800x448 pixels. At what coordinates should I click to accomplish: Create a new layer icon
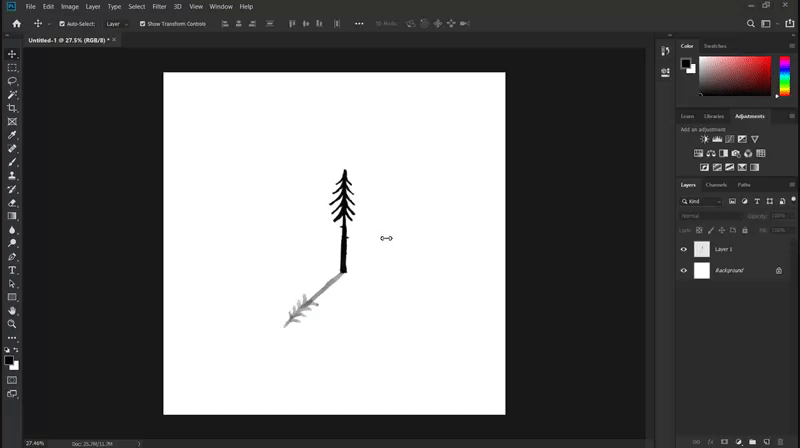pos(766,442)
